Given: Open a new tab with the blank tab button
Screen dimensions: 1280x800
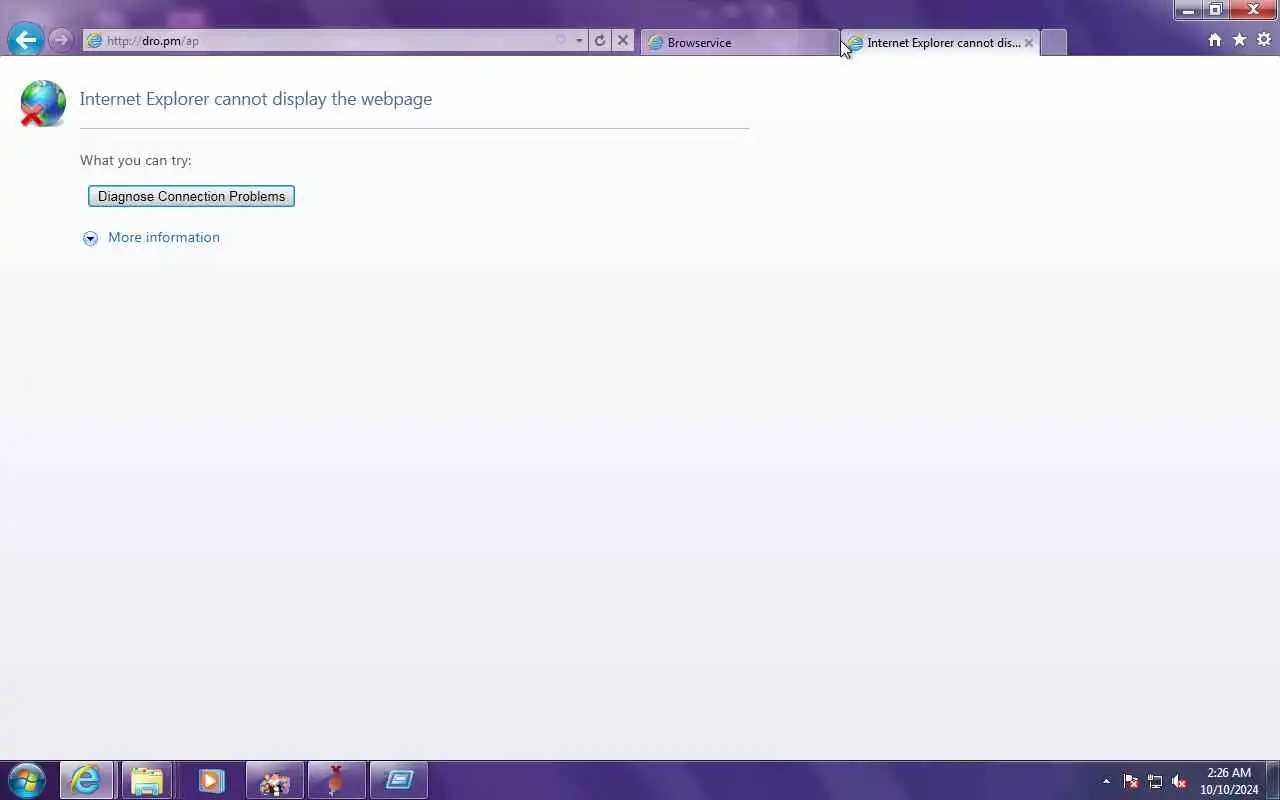Looking at the screenshot, I should click(1053, 43).
